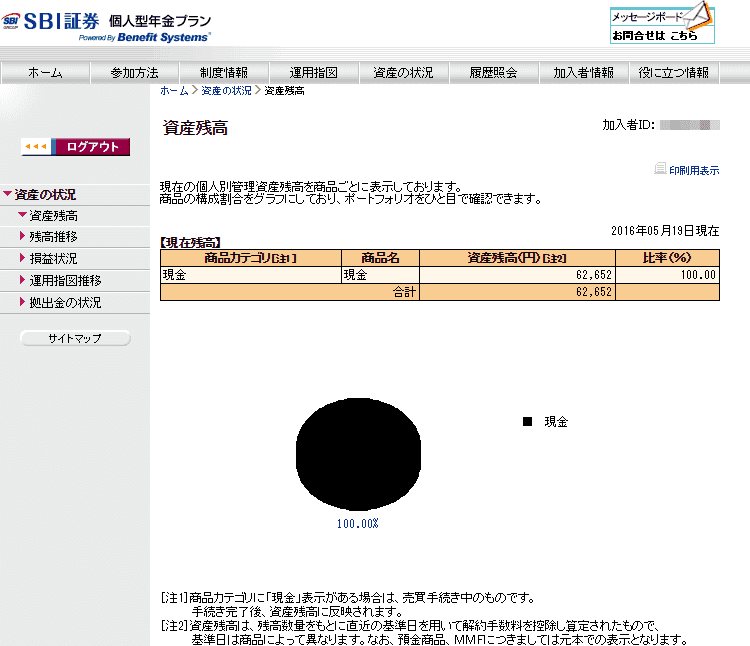Screen dimensions: 750x646
Task: Click the 商品名 column header
Action: coord(380,258)
